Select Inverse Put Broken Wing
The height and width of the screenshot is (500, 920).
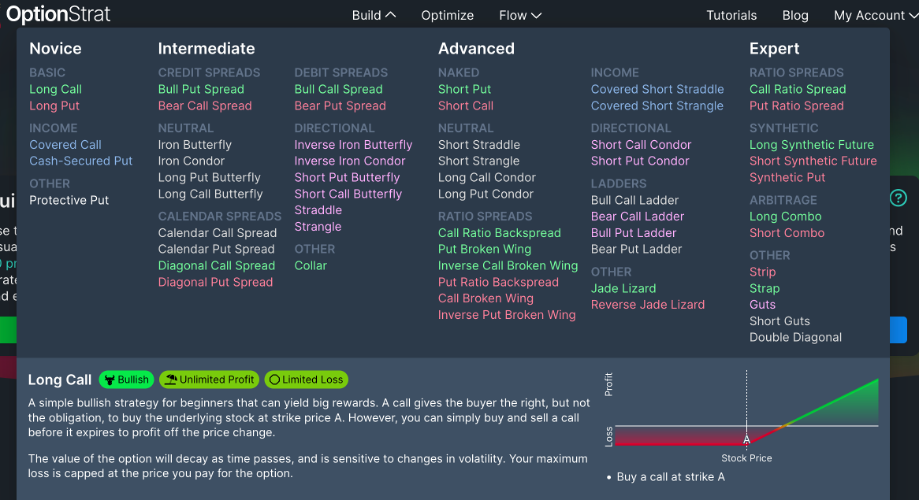(507, 315)
